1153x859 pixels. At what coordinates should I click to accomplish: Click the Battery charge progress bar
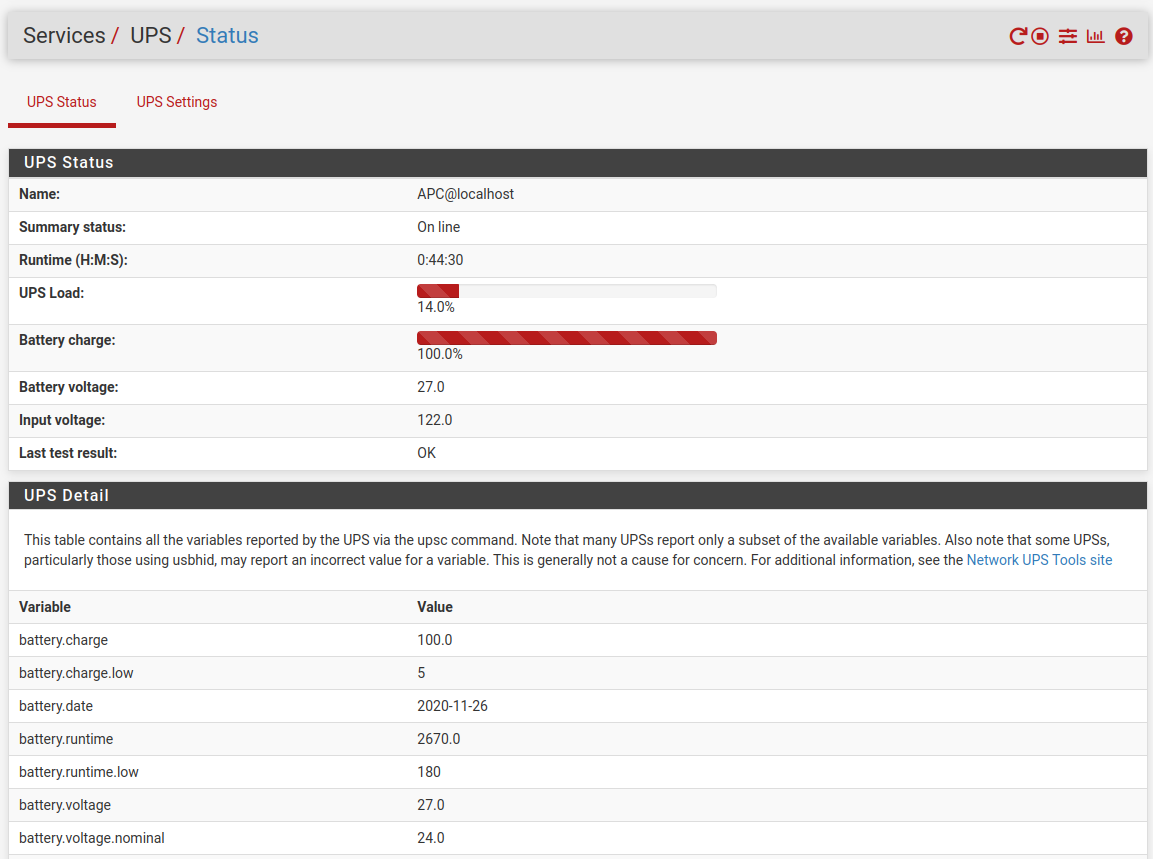coord(566,338)
